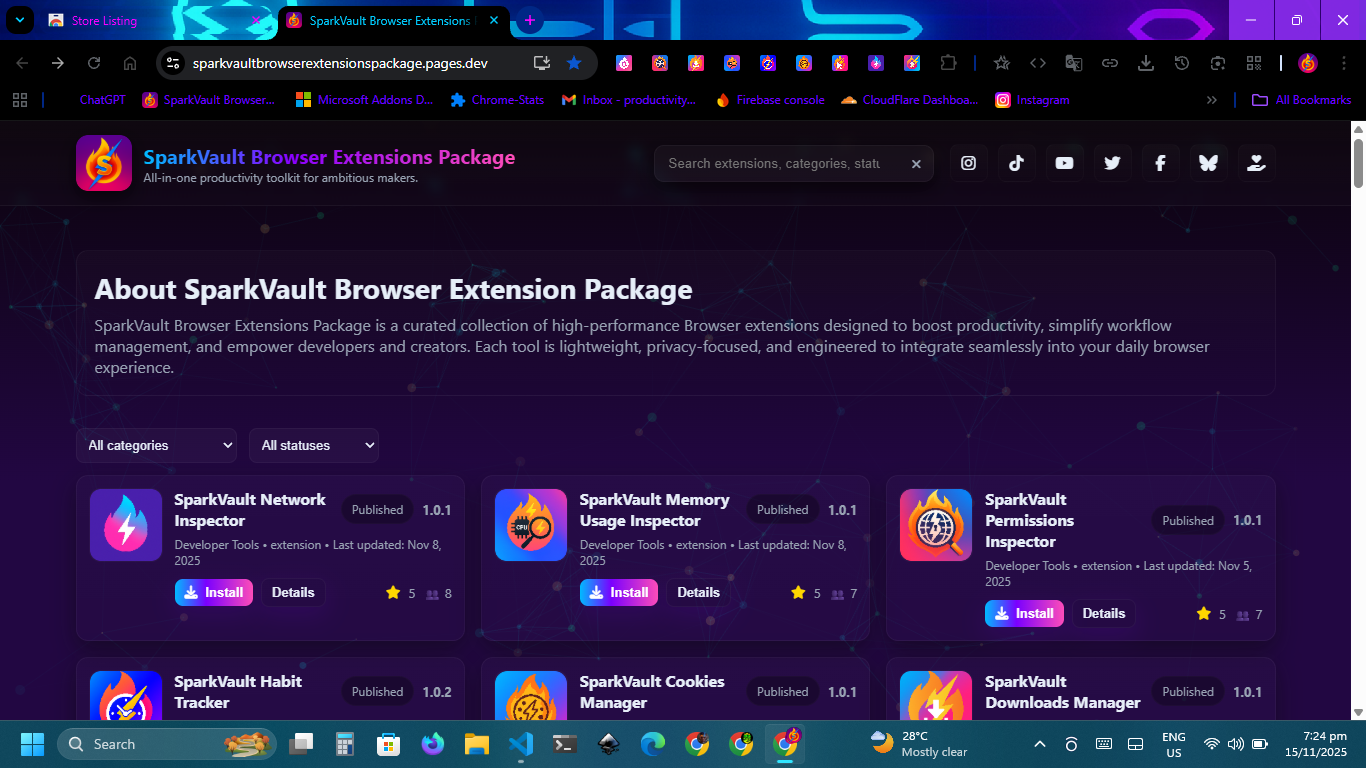View Details for SparkVault Memory Usage Inspector
The width and height of the screenshot is (1366, 768).
[698, 592]
